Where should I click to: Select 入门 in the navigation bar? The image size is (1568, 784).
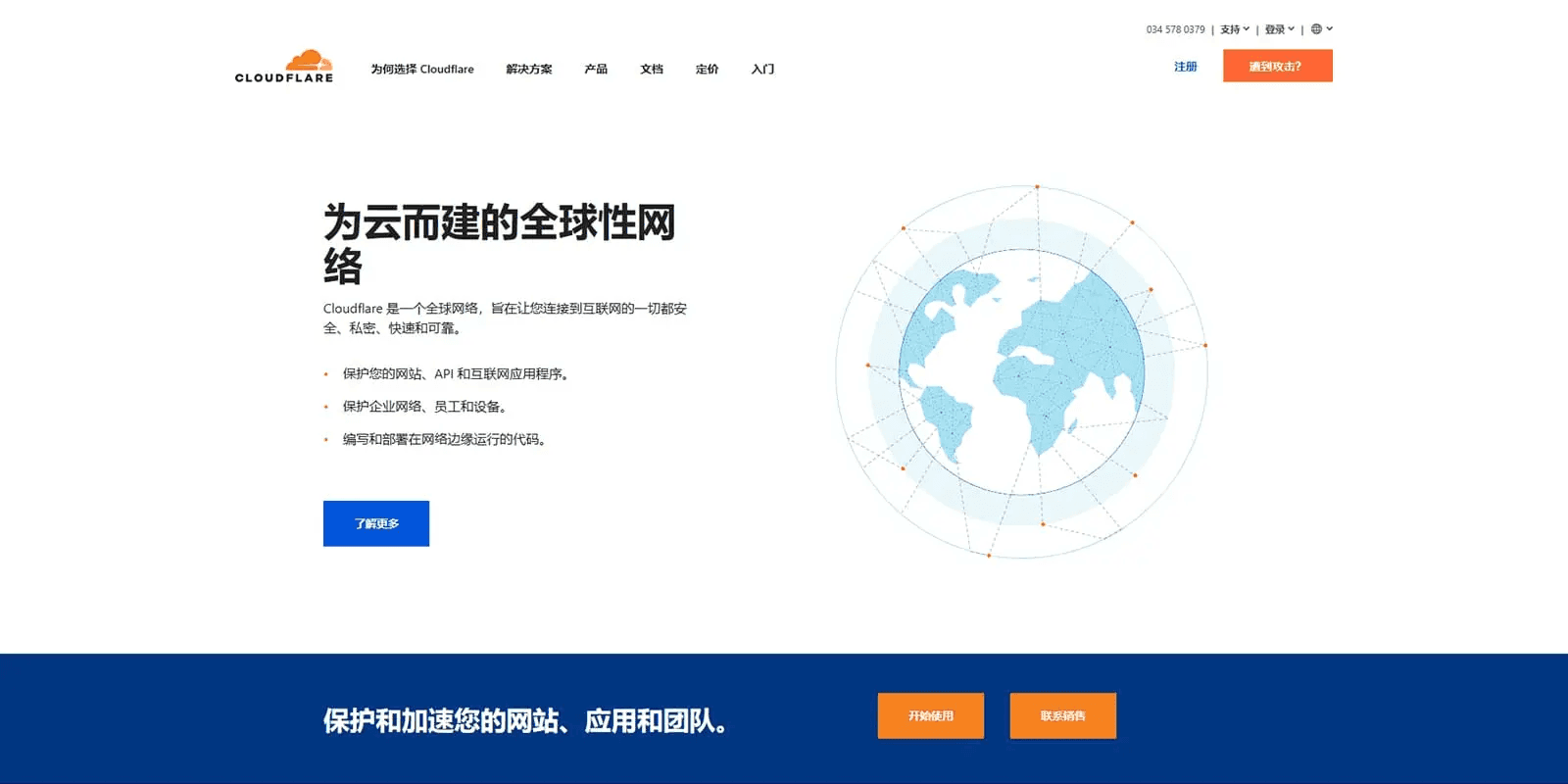762,69
